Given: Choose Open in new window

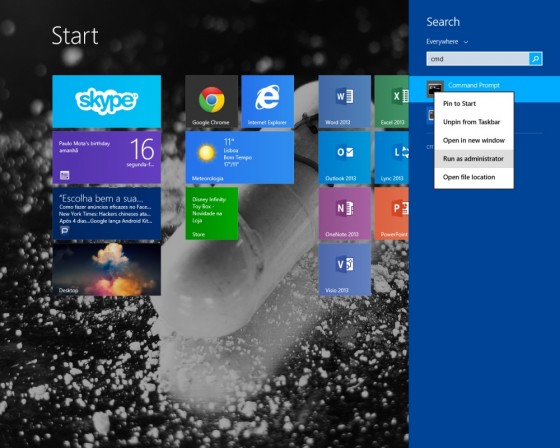Looking at the screenshot, I should pos(474,140).
